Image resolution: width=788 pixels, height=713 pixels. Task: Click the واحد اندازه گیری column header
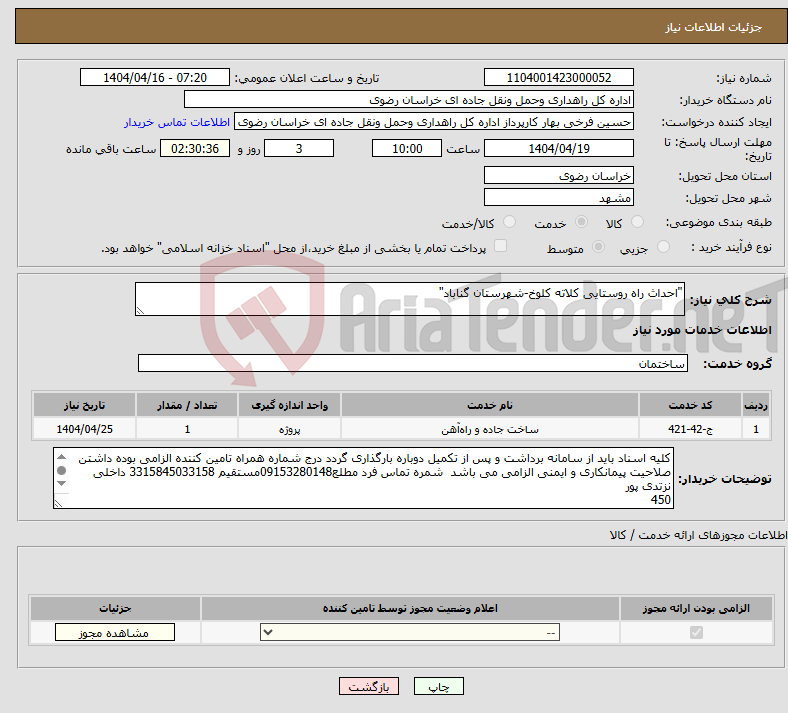[x=289, y=405]
